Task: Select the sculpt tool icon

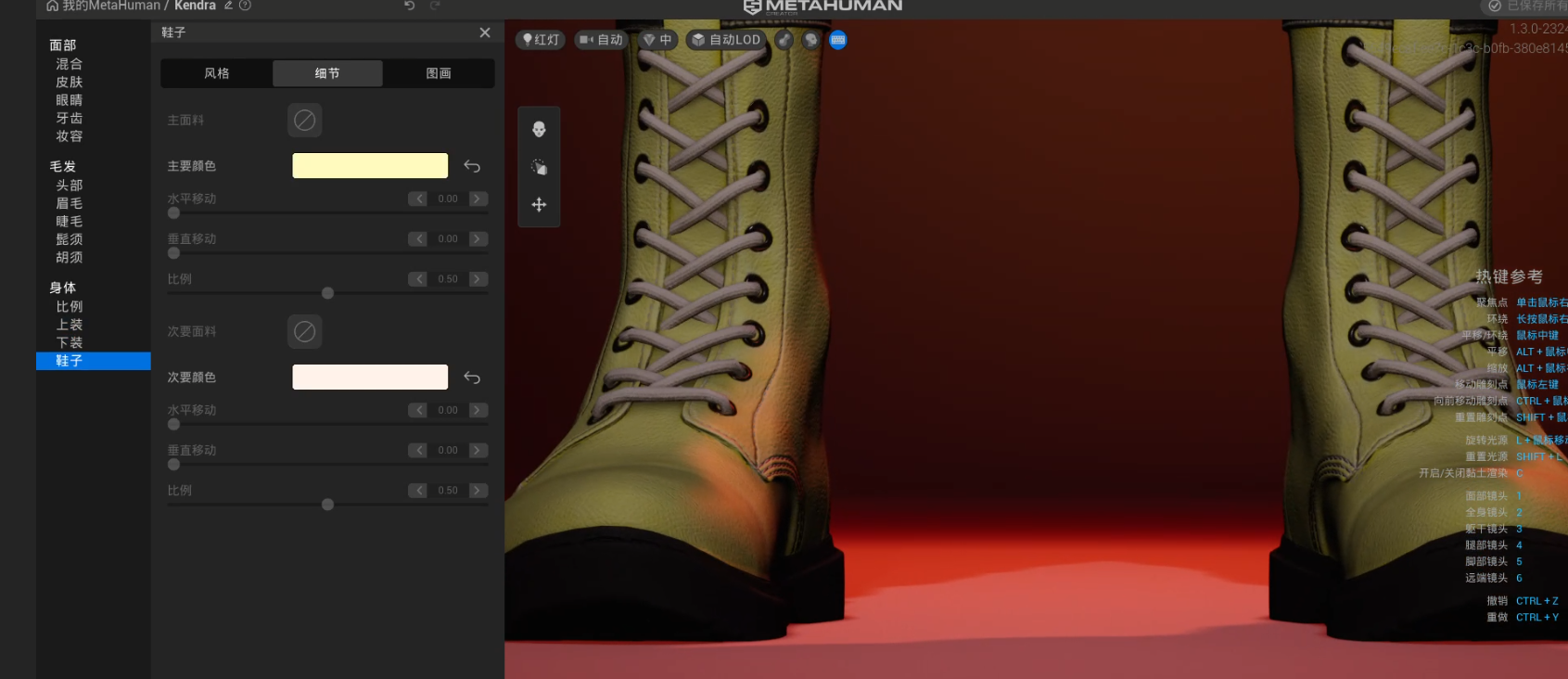Action: click(539, 167)
